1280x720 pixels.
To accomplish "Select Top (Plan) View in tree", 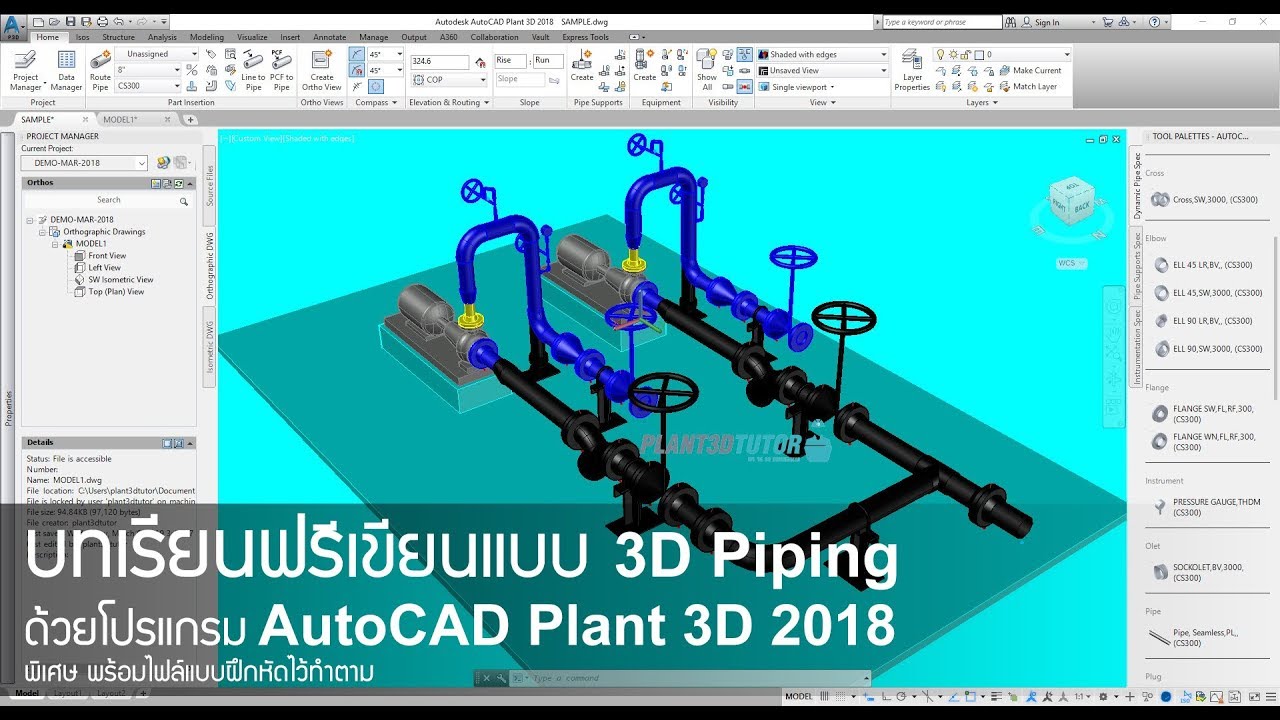I will pyautogui.click(x=116, y=292).
